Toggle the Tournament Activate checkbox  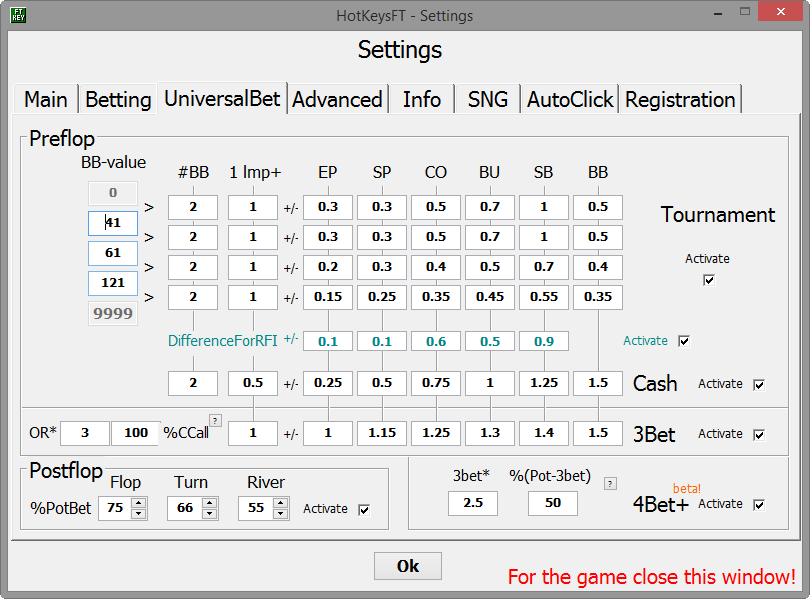coord(709,280)
